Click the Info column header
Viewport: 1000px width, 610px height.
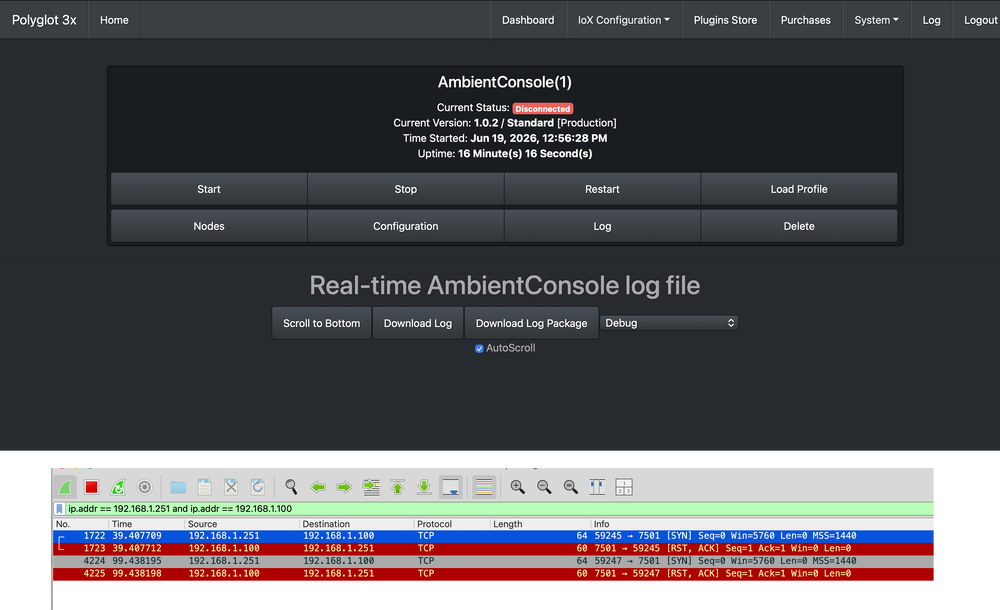pyautogui.click(x=763, y=524)
